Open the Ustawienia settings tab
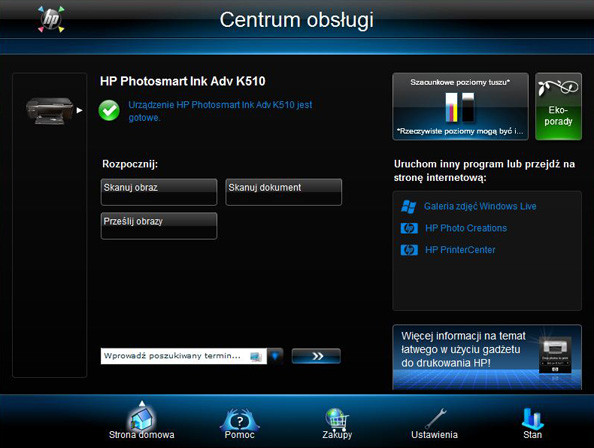 pos(435,424)
